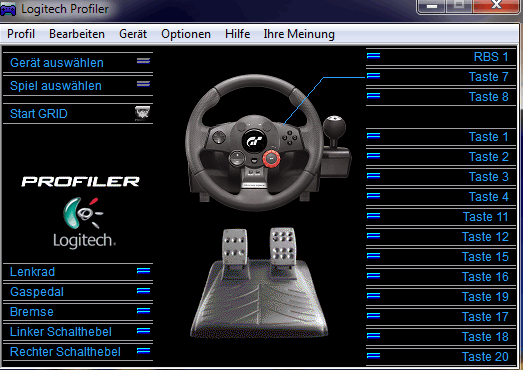Click the red dial on the wheel

click(271, 158)
